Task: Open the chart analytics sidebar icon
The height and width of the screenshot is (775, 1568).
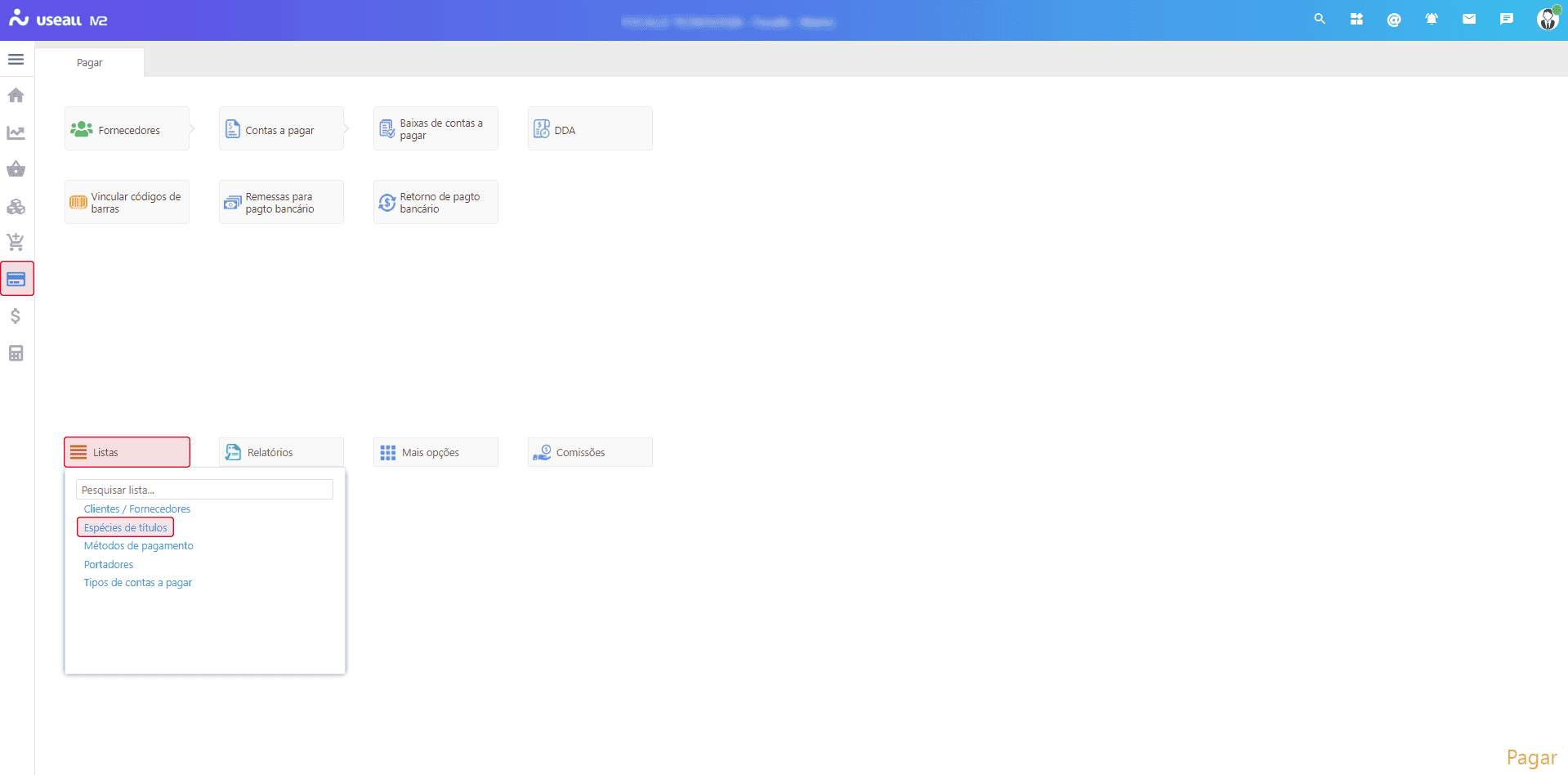Action: tap(16, 132)
